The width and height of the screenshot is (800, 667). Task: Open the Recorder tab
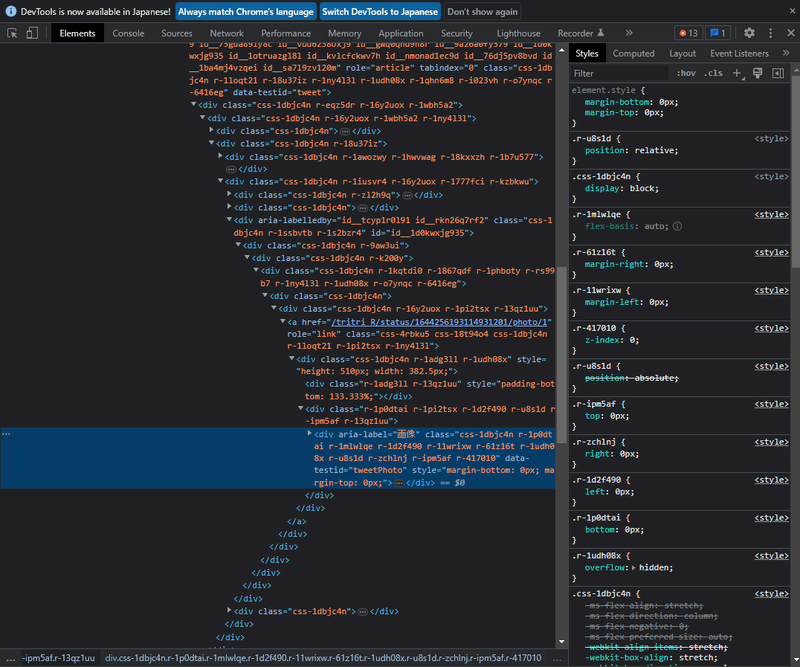tap(581, 33)
